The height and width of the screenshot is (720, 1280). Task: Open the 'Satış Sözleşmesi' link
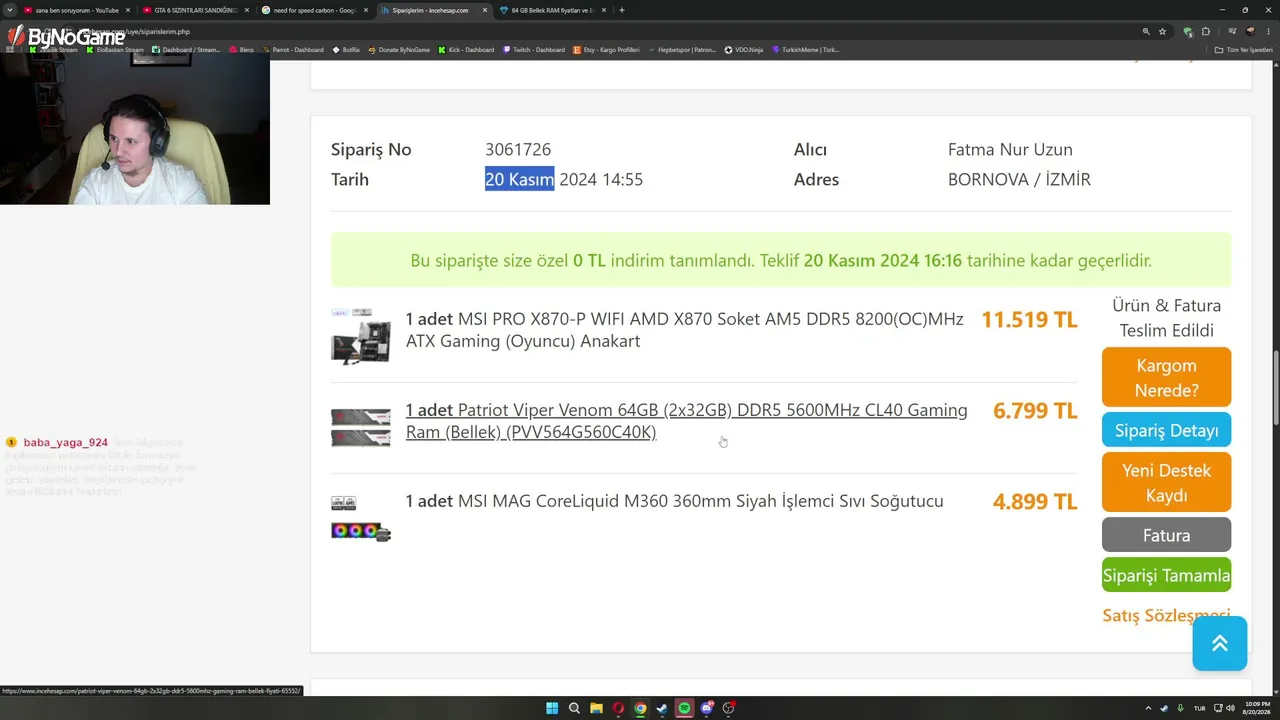coord(1166,615)
